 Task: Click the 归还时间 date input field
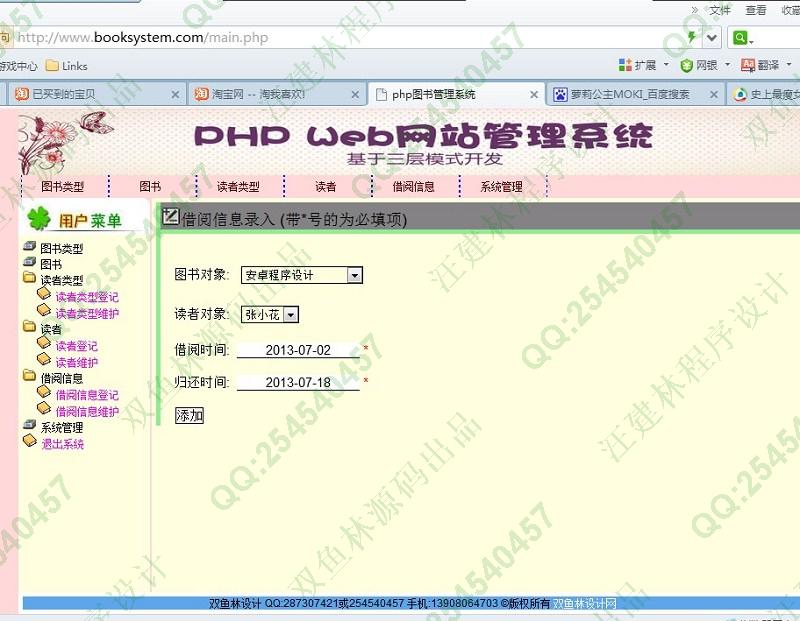point(298,382)
